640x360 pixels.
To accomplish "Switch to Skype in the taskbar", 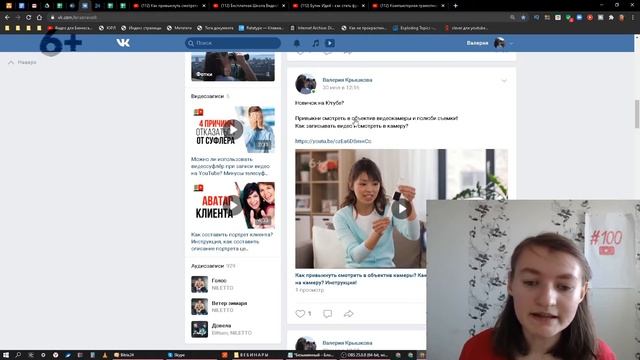I will coord(177,355).
